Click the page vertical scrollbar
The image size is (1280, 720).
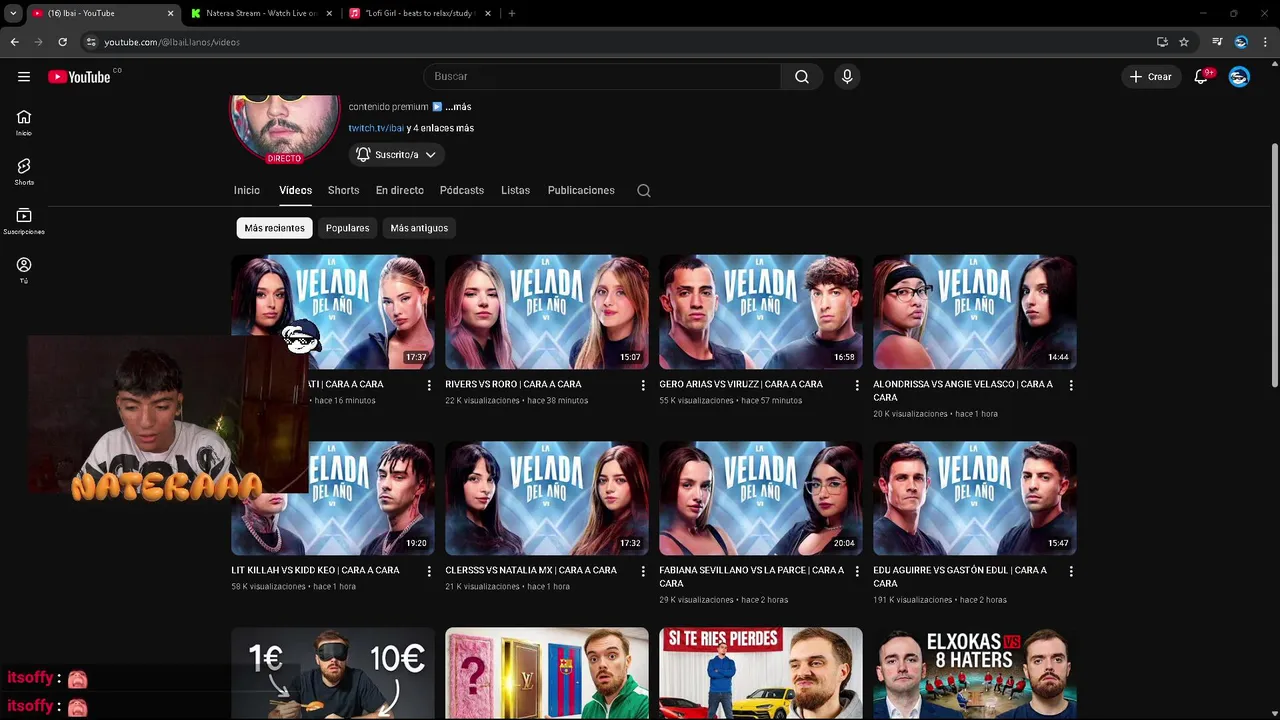(1274, 265)
